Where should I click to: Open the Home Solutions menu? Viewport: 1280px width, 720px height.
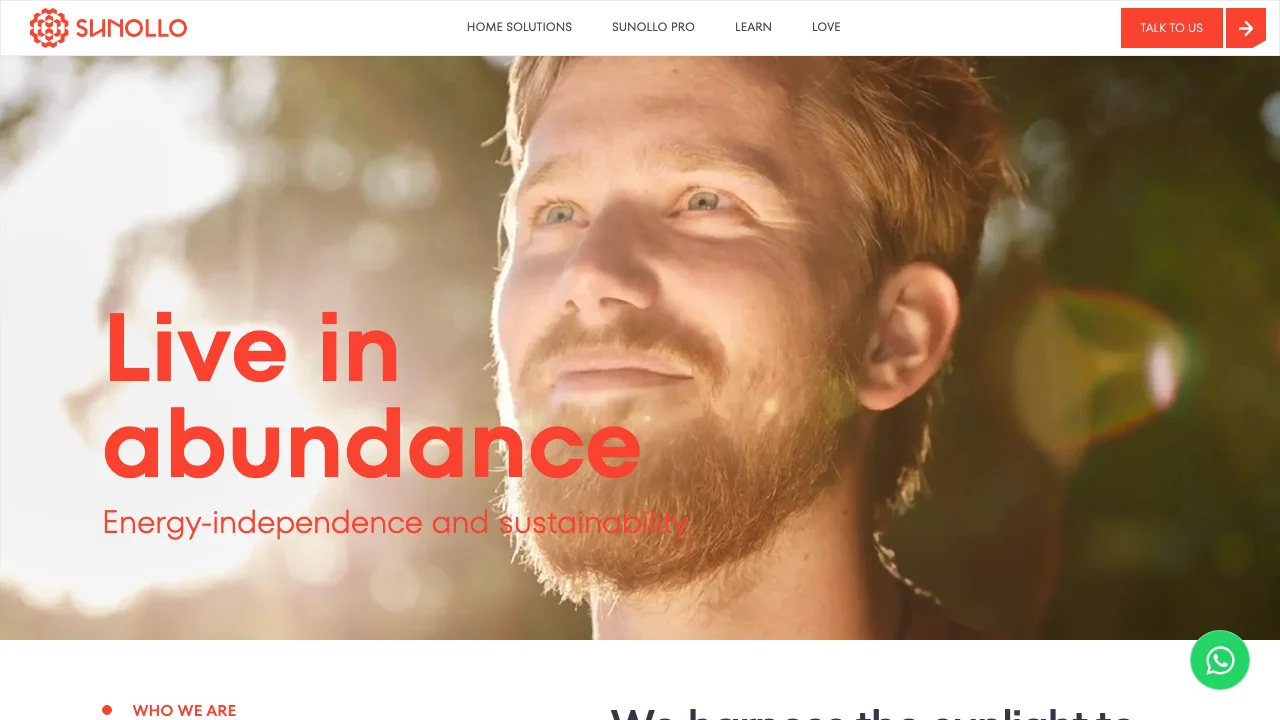pyautogui.click(x=519, y=27)
